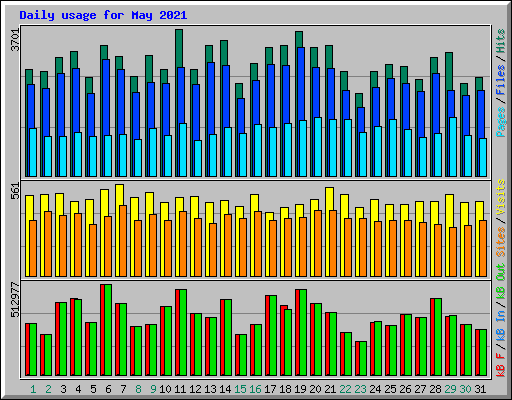Click day 12 on the x-axis
The height and width of the screenshot is (400, 512).
[195, 389]
